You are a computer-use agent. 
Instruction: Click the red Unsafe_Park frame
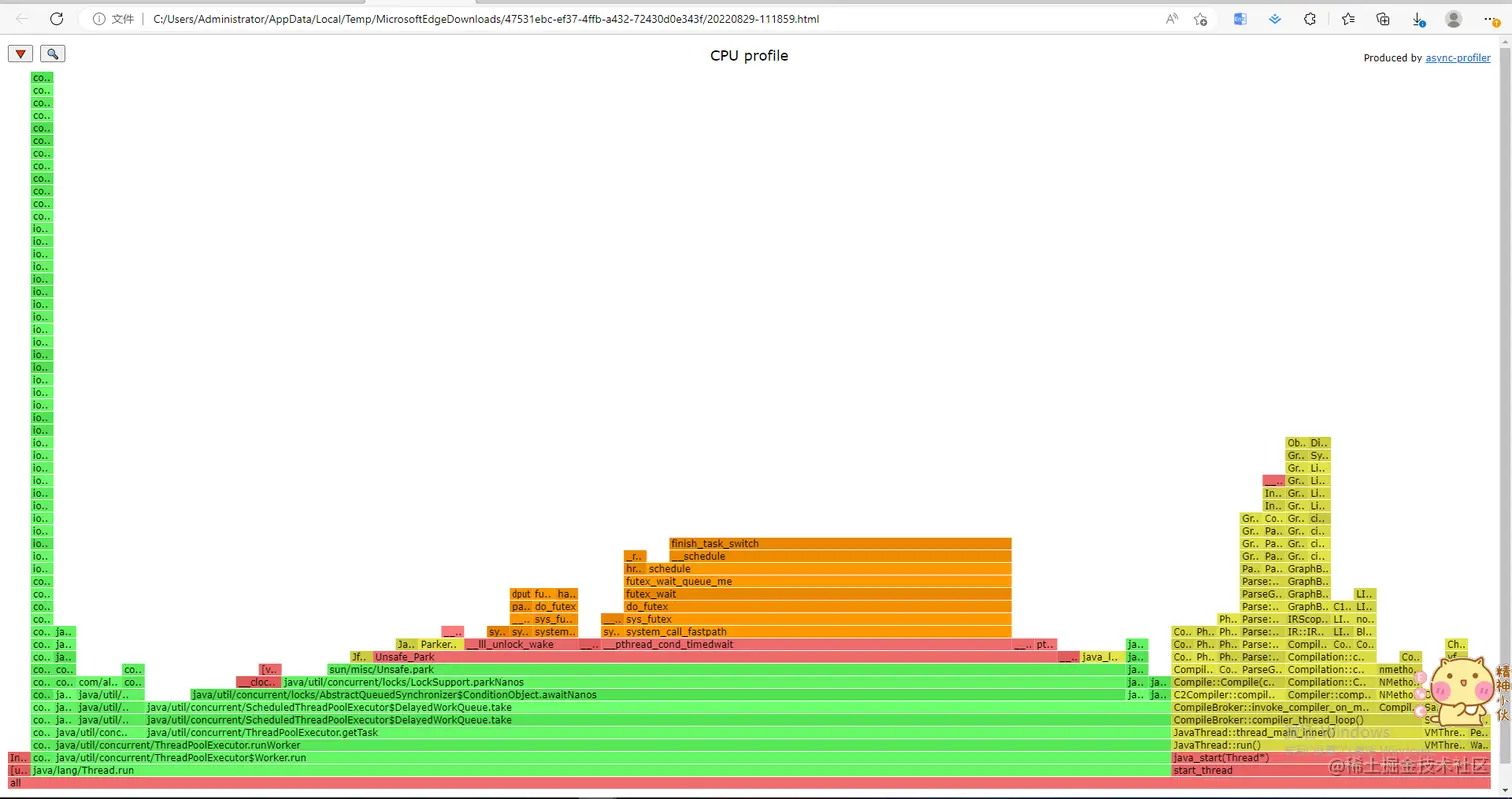[715, 657]
